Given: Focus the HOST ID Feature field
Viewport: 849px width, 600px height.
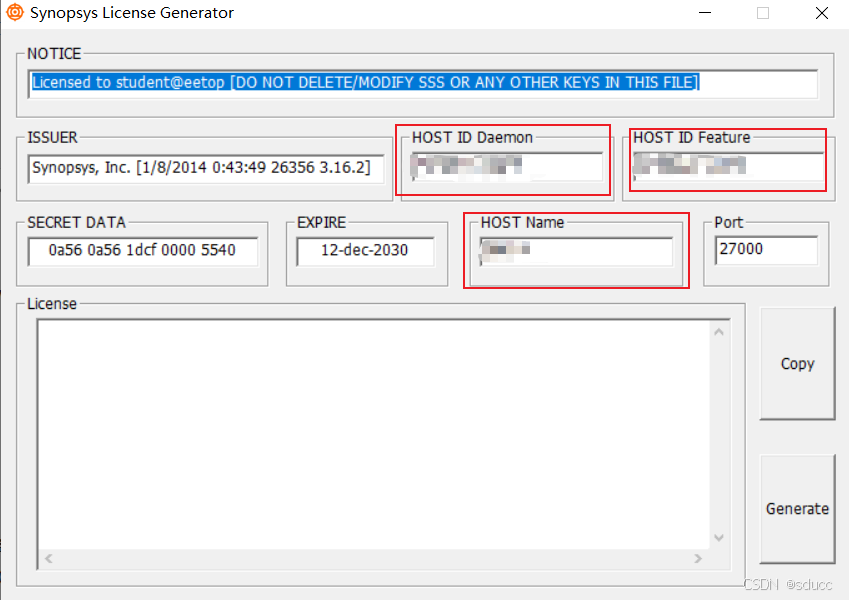Looking at the screenshot, I should point(728,166).
